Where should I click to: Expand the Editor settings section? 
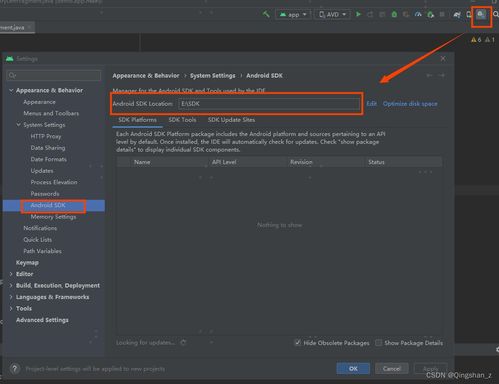[11, 274]
